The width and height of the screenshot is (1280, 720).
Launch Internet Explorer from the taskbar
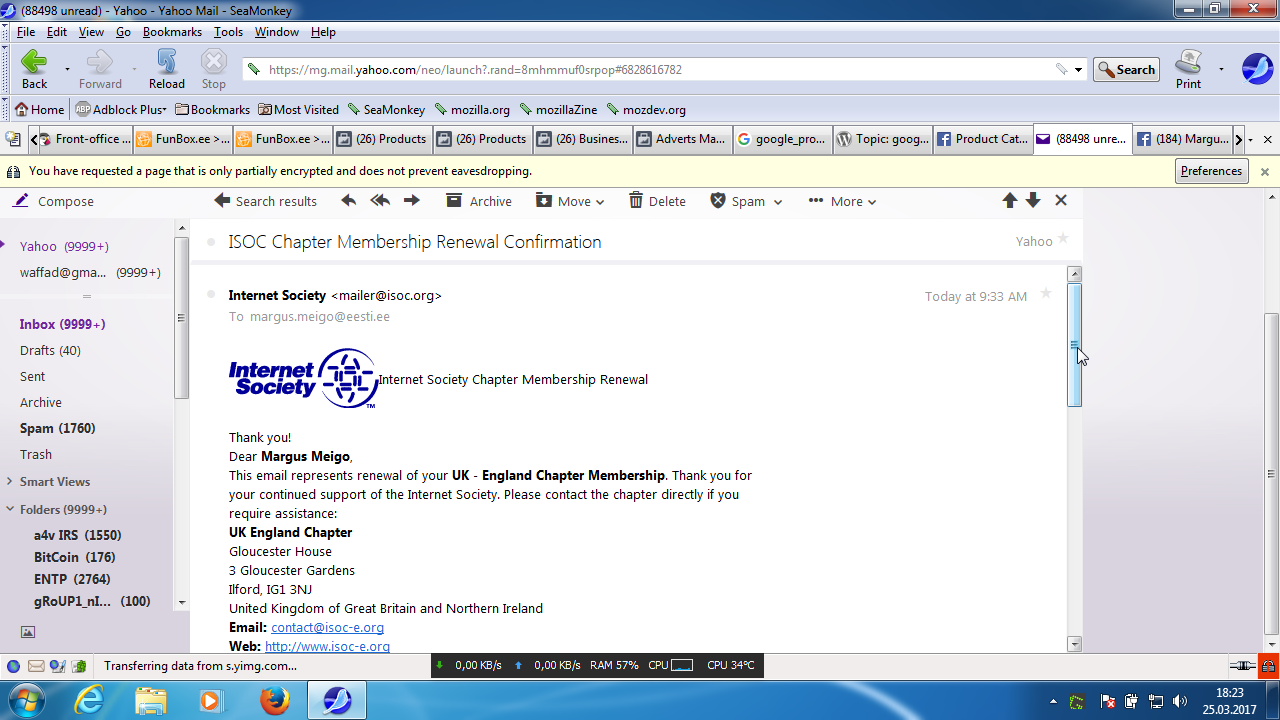(x=89, y=700)
